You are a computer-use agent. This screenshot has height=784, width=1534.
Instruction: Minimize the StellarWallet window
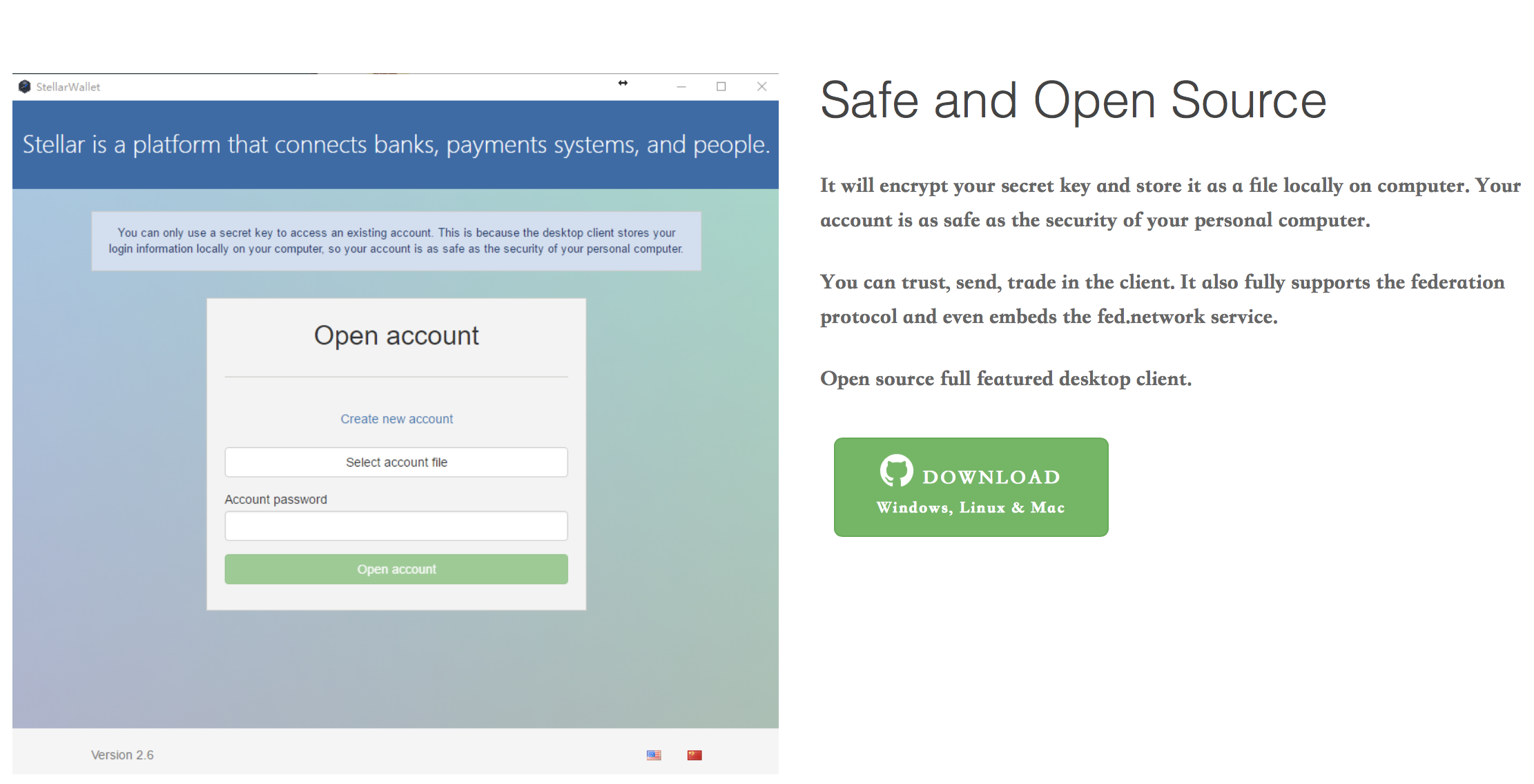[x=681, y=86]
